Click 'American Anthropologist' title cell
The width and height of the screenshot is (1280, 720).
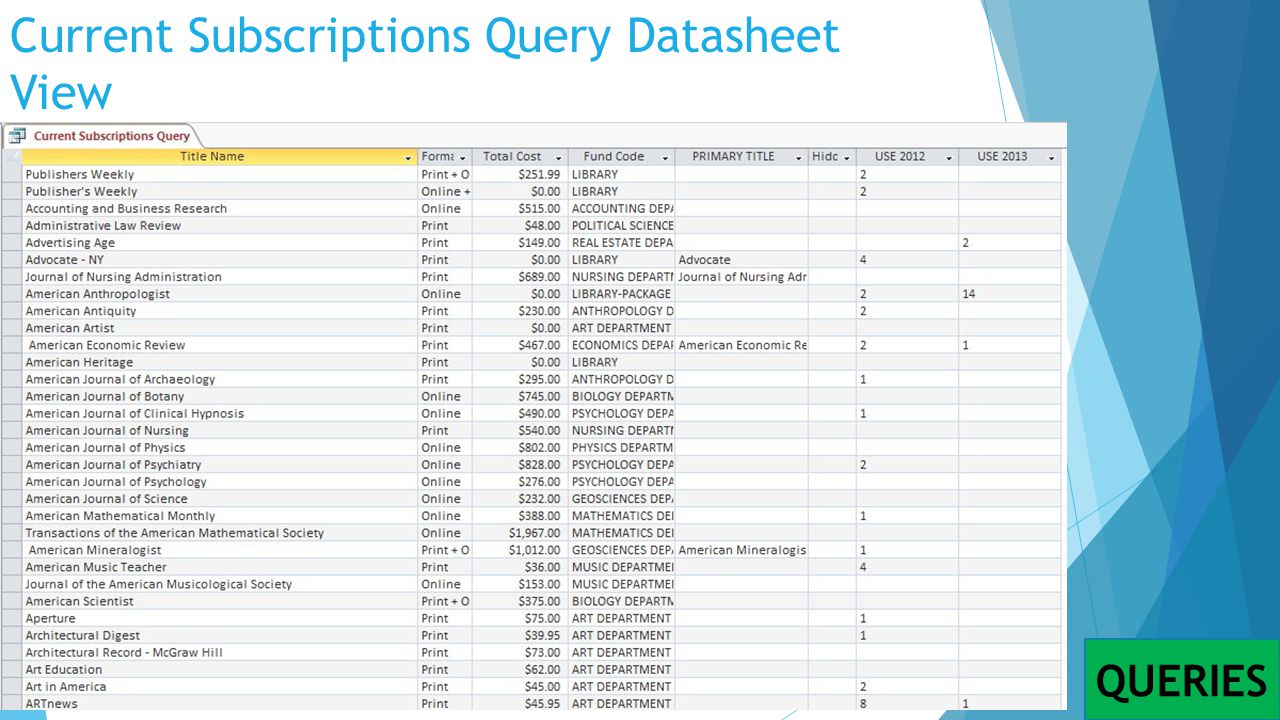[219, 294]
